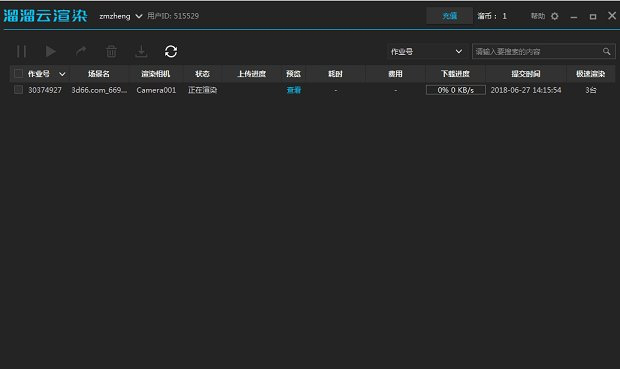Screen dimensions: 620x383
Task: Click scene name 3d66.com_669...
Action: point(99,90)
